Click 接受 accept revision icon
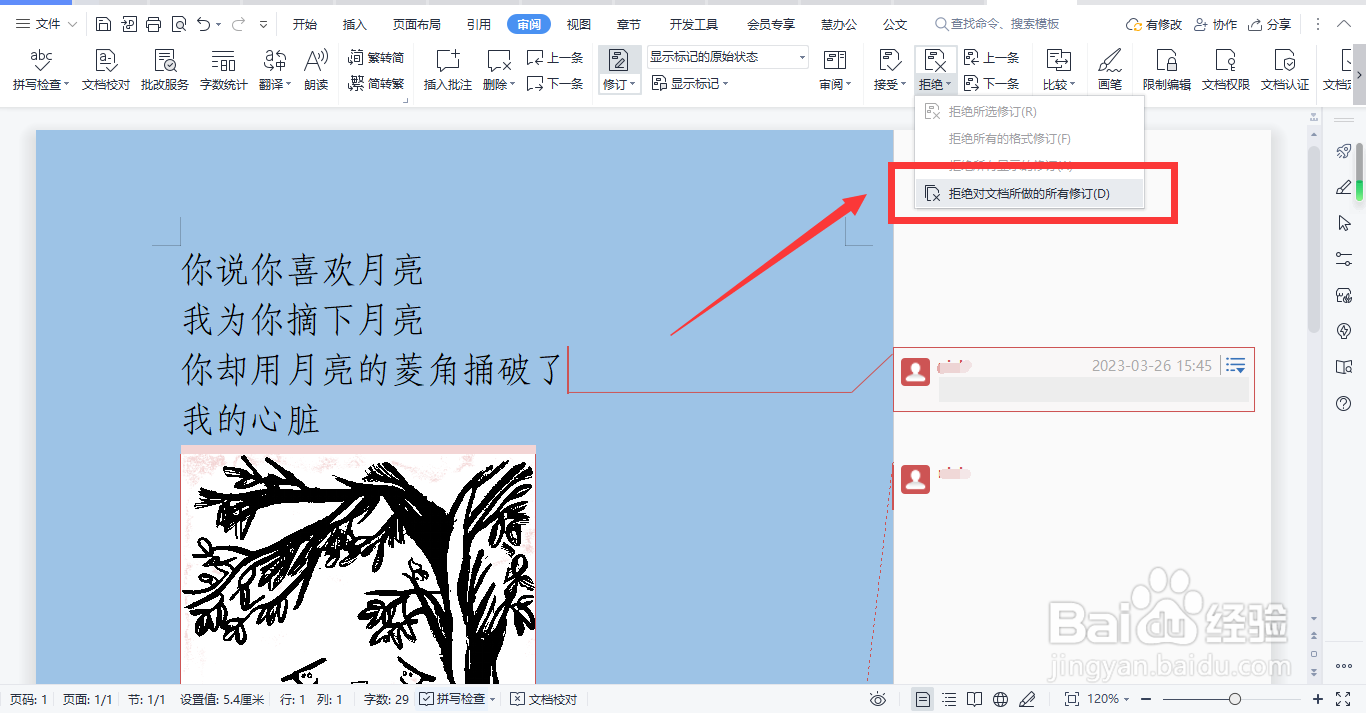 [889, 60]
